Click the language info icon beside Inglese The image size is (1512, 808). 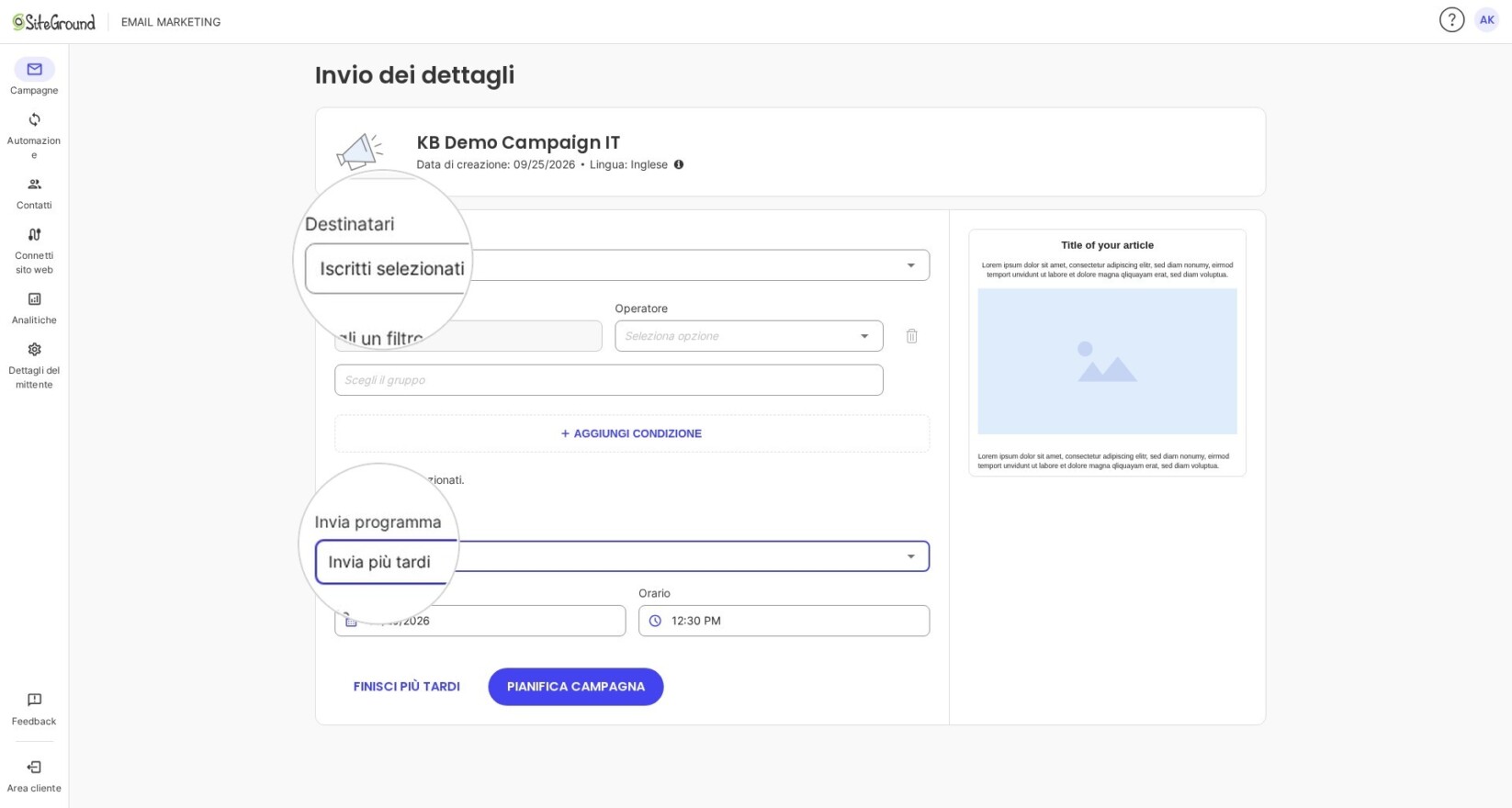tap(679, 165)
